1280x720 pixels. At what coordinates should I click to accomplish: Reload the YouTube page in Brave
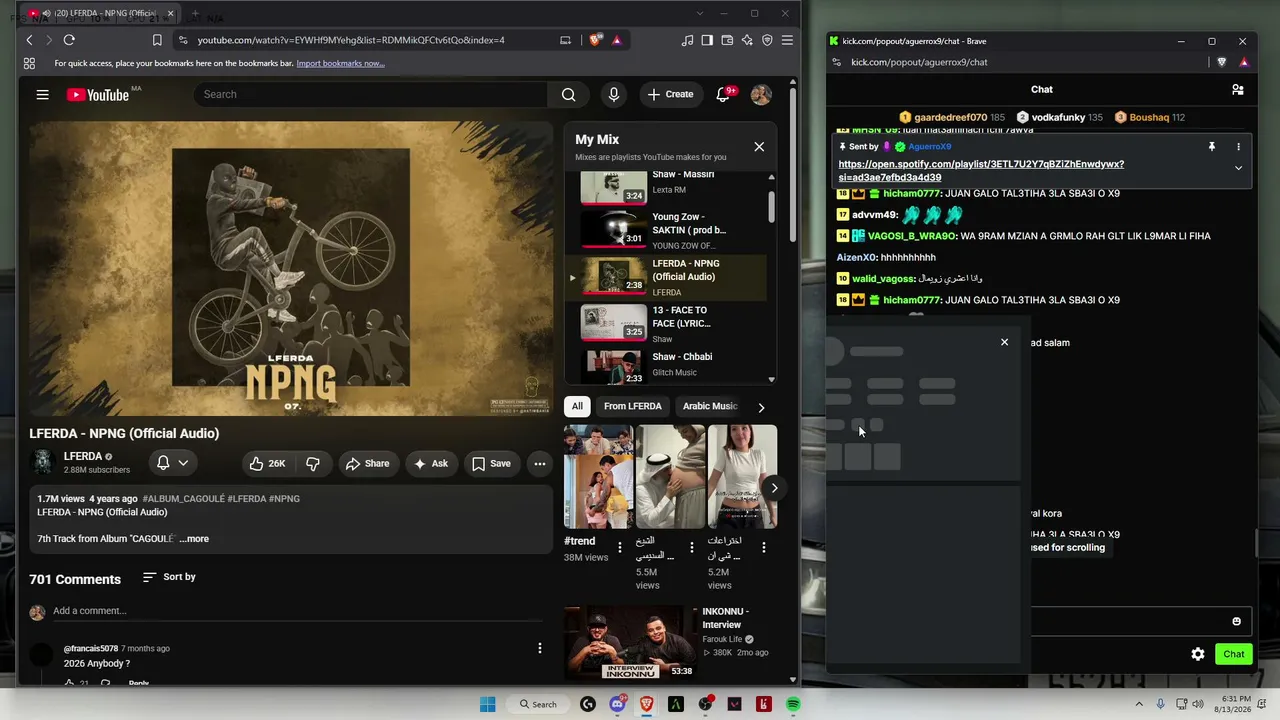69,40
